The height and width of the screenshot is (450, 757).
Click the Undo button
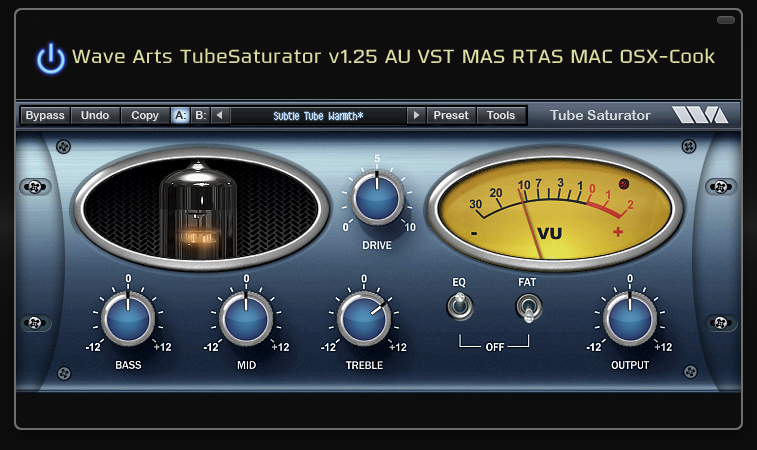click(95, 115)
